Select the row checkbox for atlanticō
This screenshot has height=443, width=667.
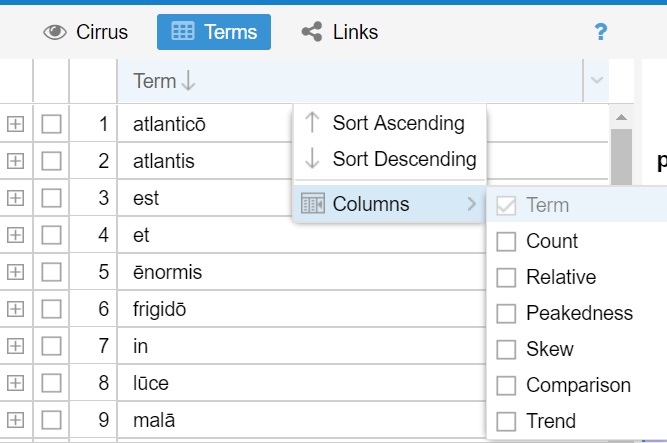pyautogui.click(x=51, y=125)
